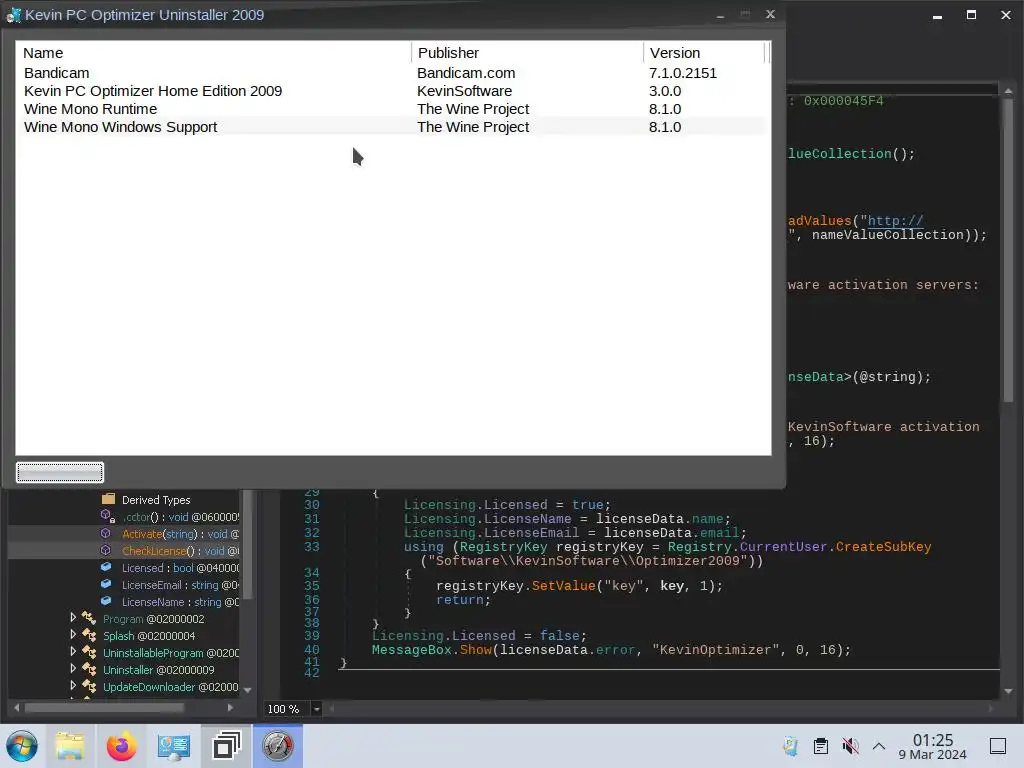The width and height of the screenshot is (1024, 768).
Task: Open the Derived Types folder node
Action: coord(156,500)
